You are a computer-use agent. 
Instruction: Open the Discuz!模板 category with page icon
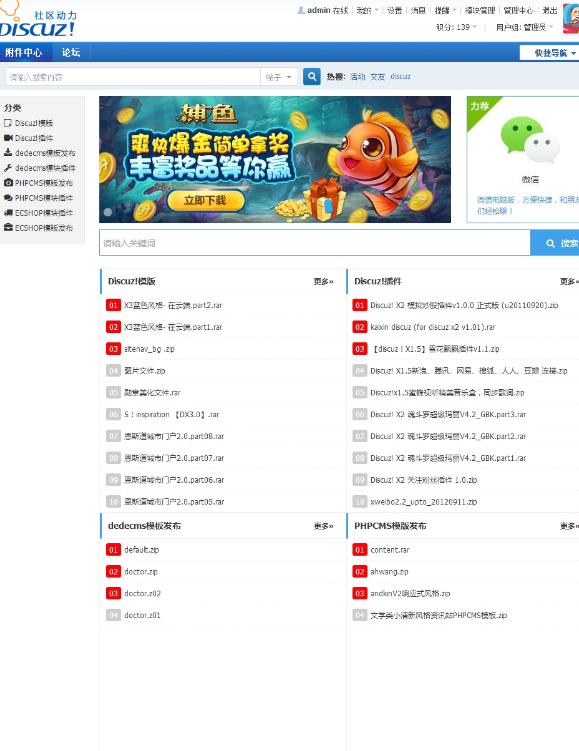(x=28, y=123)
